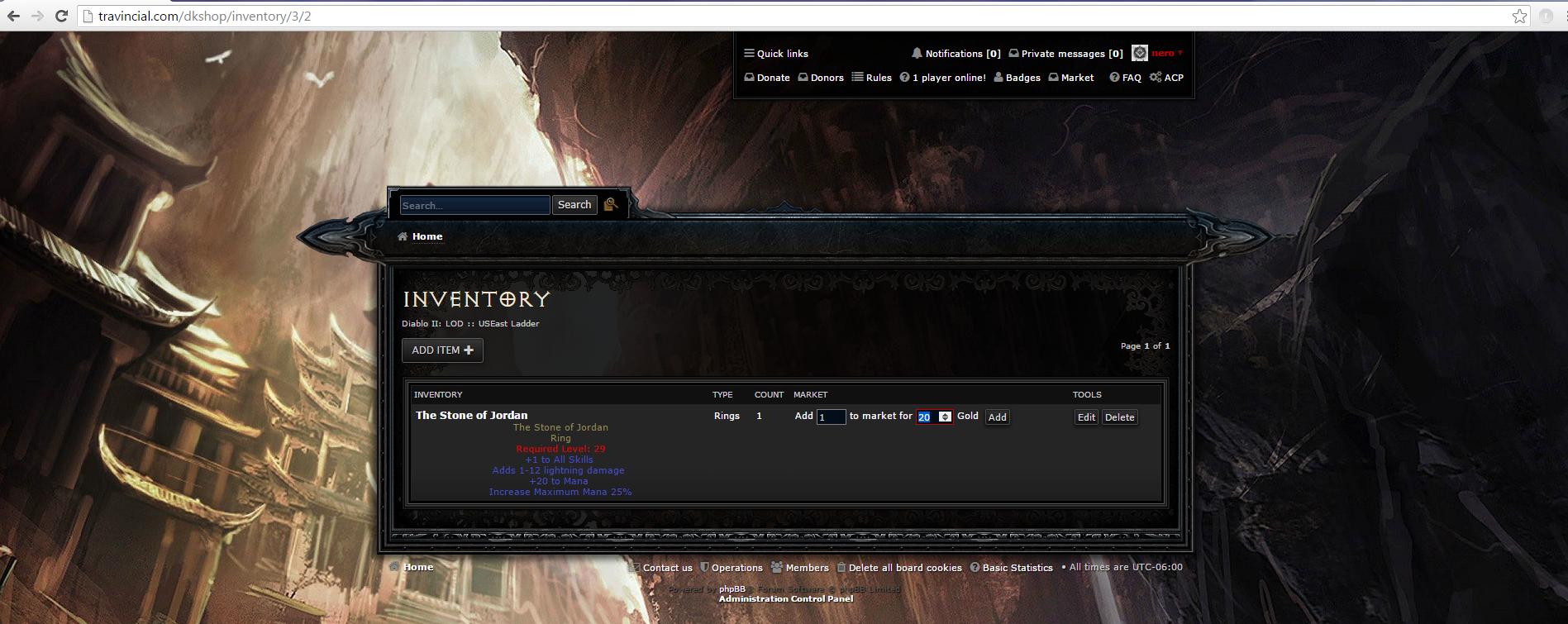The image size is (1568, 624).
Task: Open Members footer link
Action: click(808, 568)
